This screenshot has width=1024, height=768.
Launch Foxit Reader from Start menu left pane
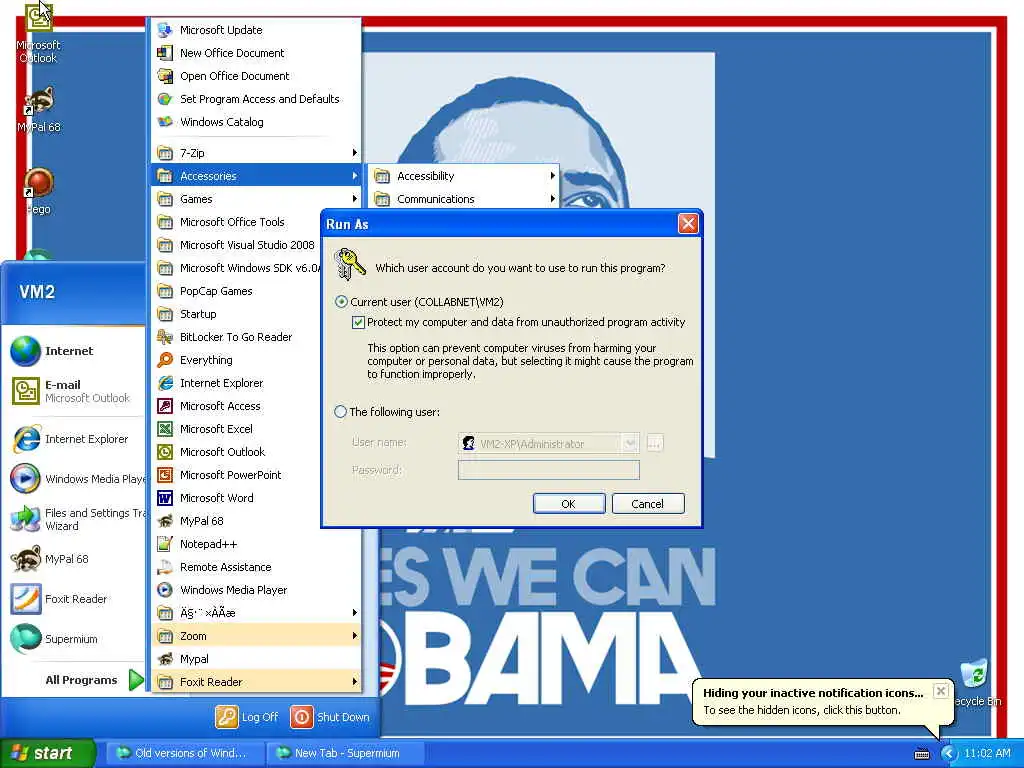[x=73, y=599]
